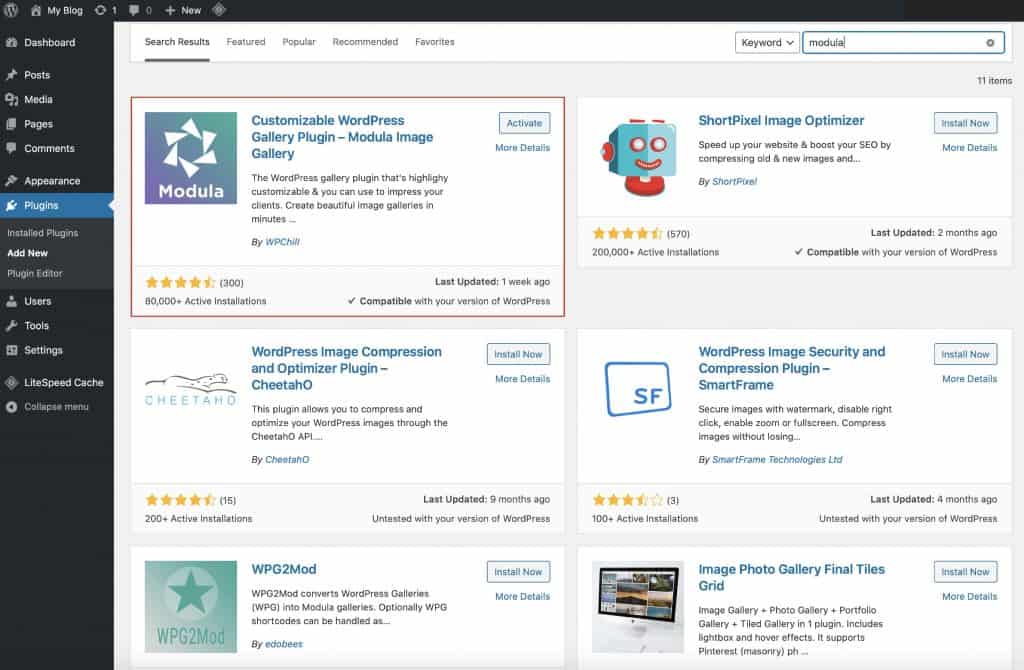
Task: Click the Final Tiles Grid thumbnail
Action: [637, 607]
